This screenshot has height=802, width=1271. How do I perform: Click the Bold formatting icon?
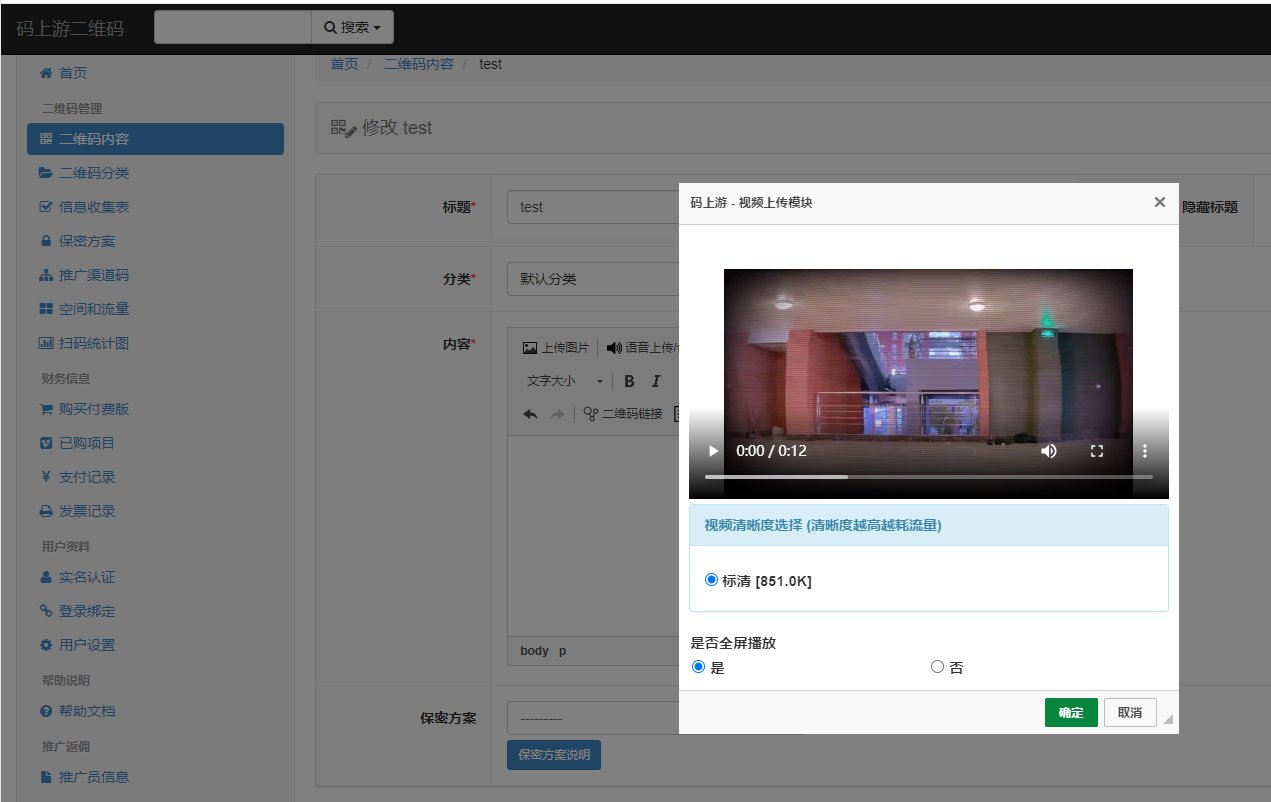pyautogui.click(x=629, y=381)
